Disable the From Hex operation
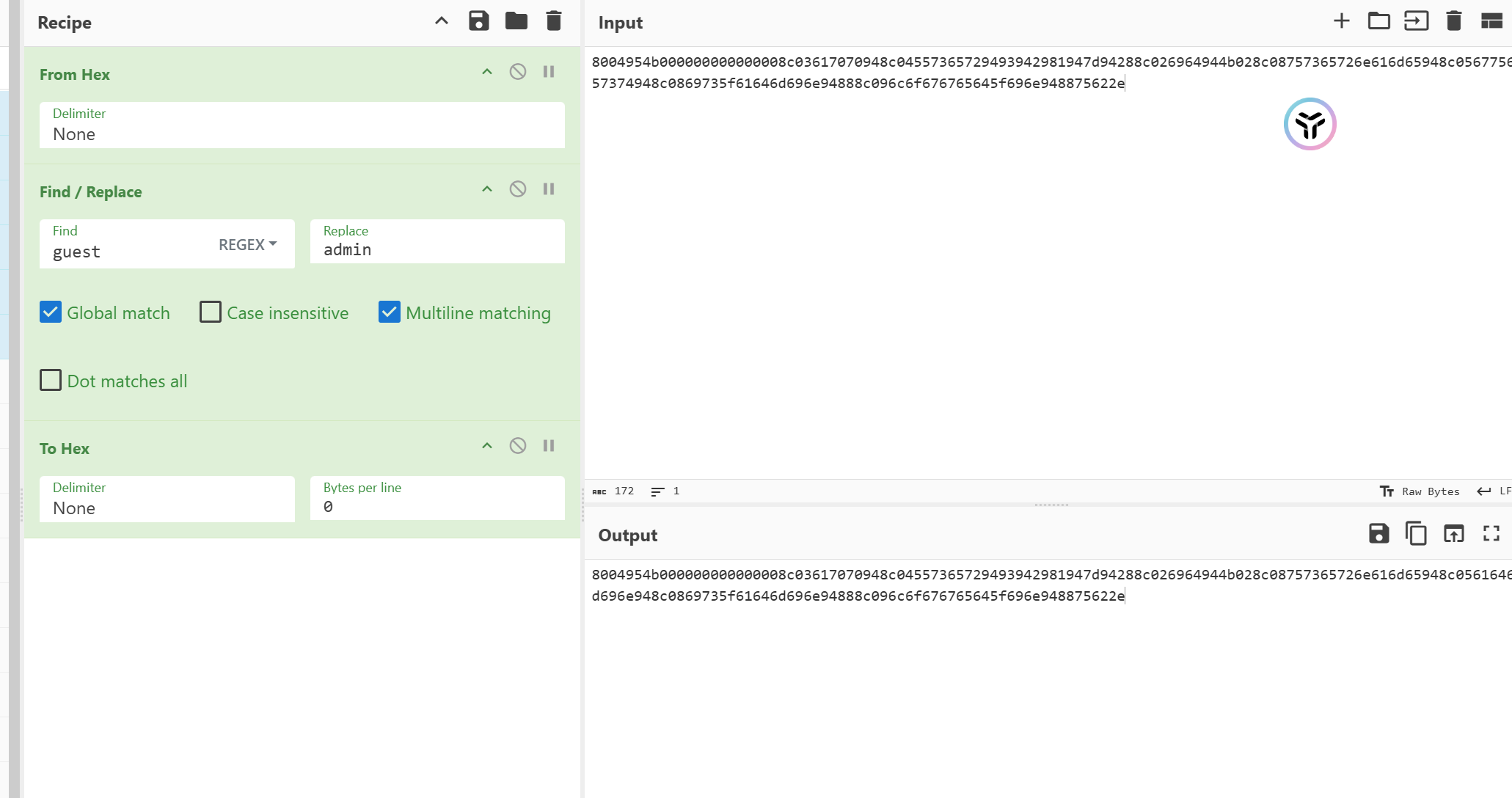The height and width of the screenshot is (798, 1512). (518, 72)
